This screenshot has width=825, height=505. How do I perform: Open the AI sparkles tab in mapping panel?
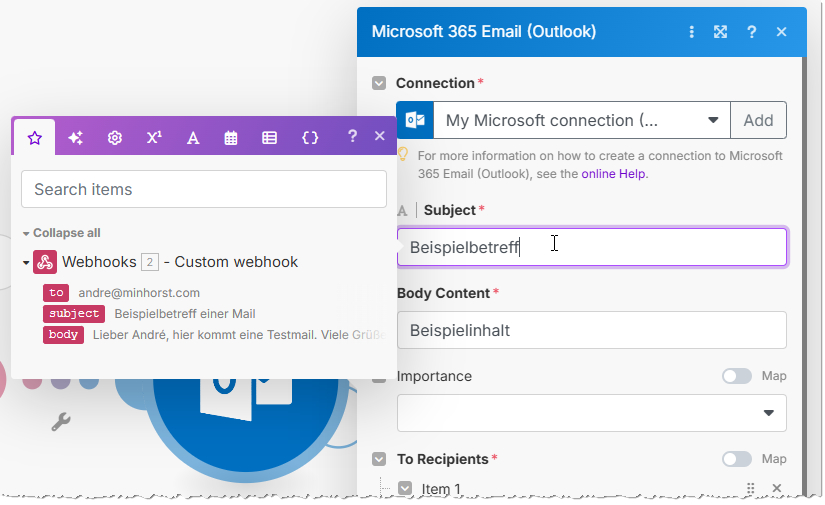click(75, 138)
